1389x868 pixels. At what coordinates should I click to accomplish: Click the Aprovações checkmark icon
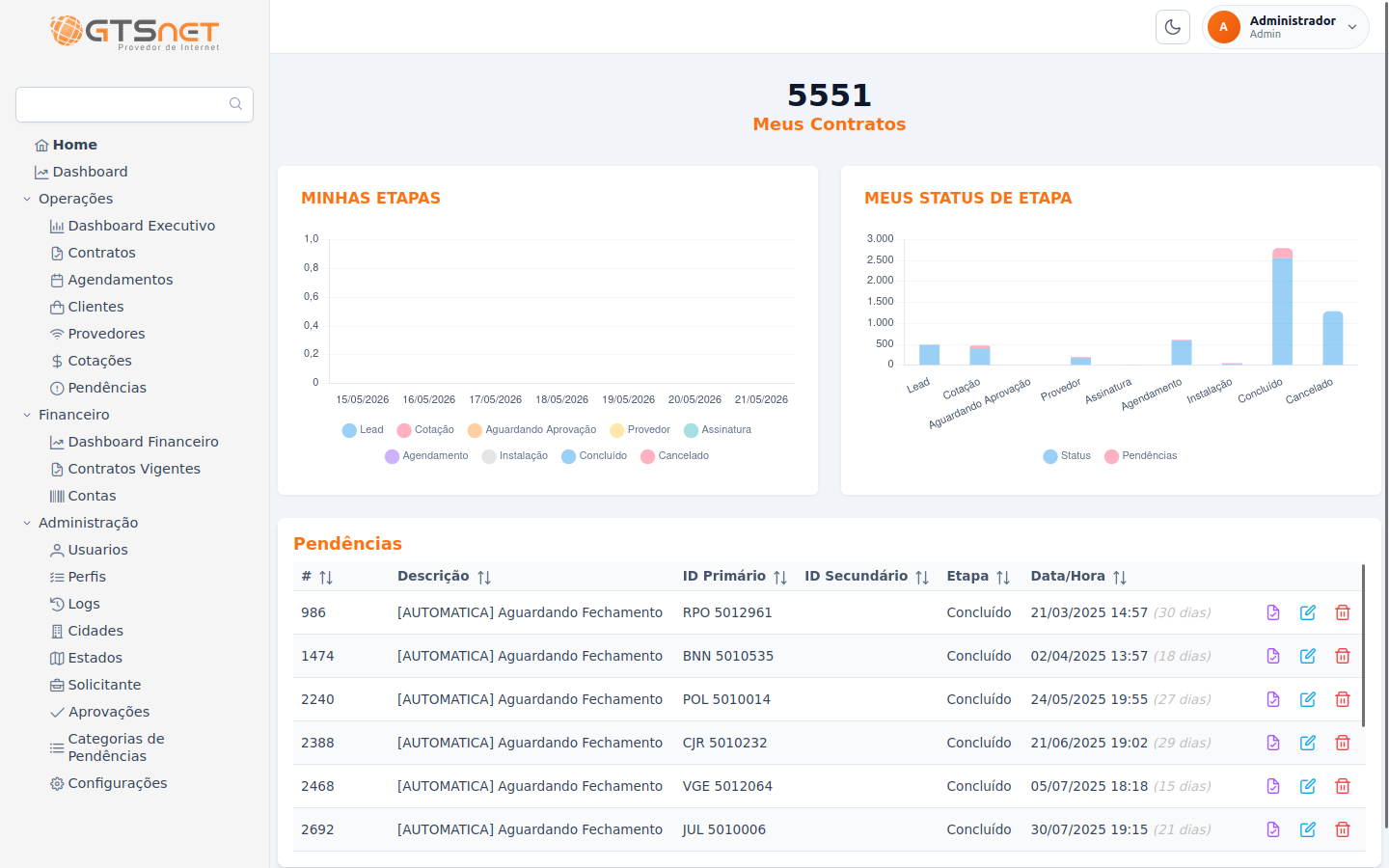pyautogui.click(x=57, y=712)
